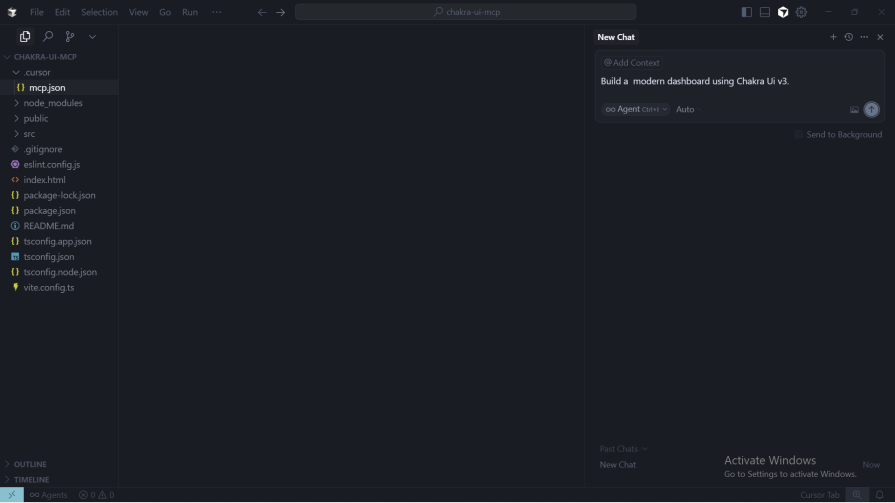
Task: Enable the Send to Background checkbox
Action: tap(799, 134)
